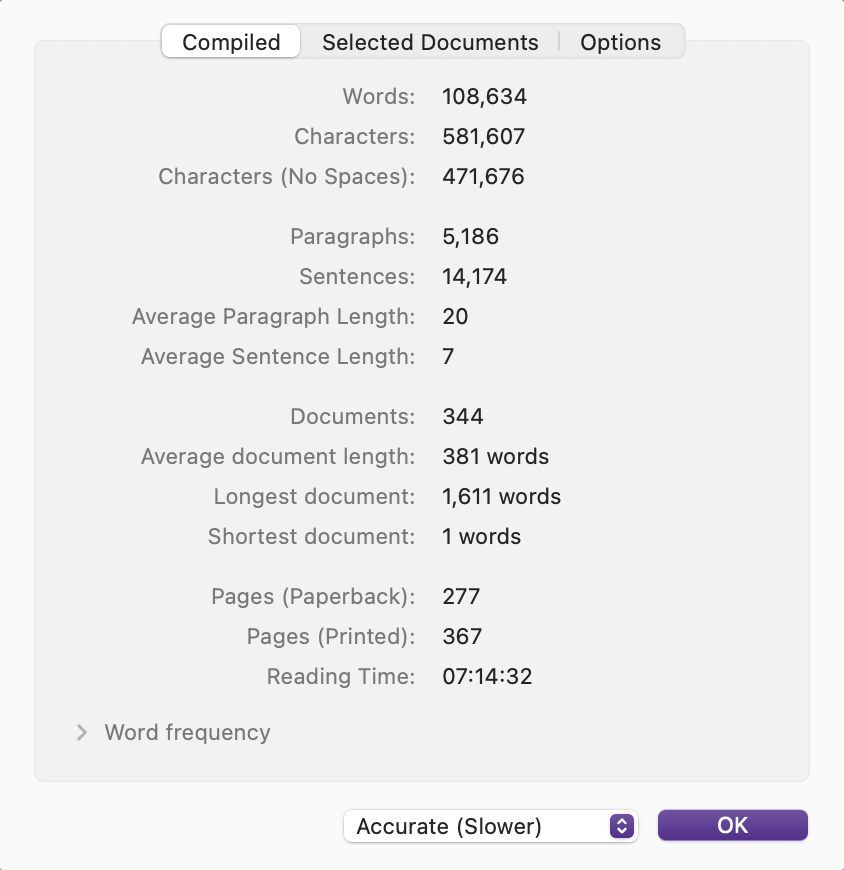The height and width of the screenshot is (870, 844).
Task: Click the Longest document value 1,611 words
Action: point(502,496)
